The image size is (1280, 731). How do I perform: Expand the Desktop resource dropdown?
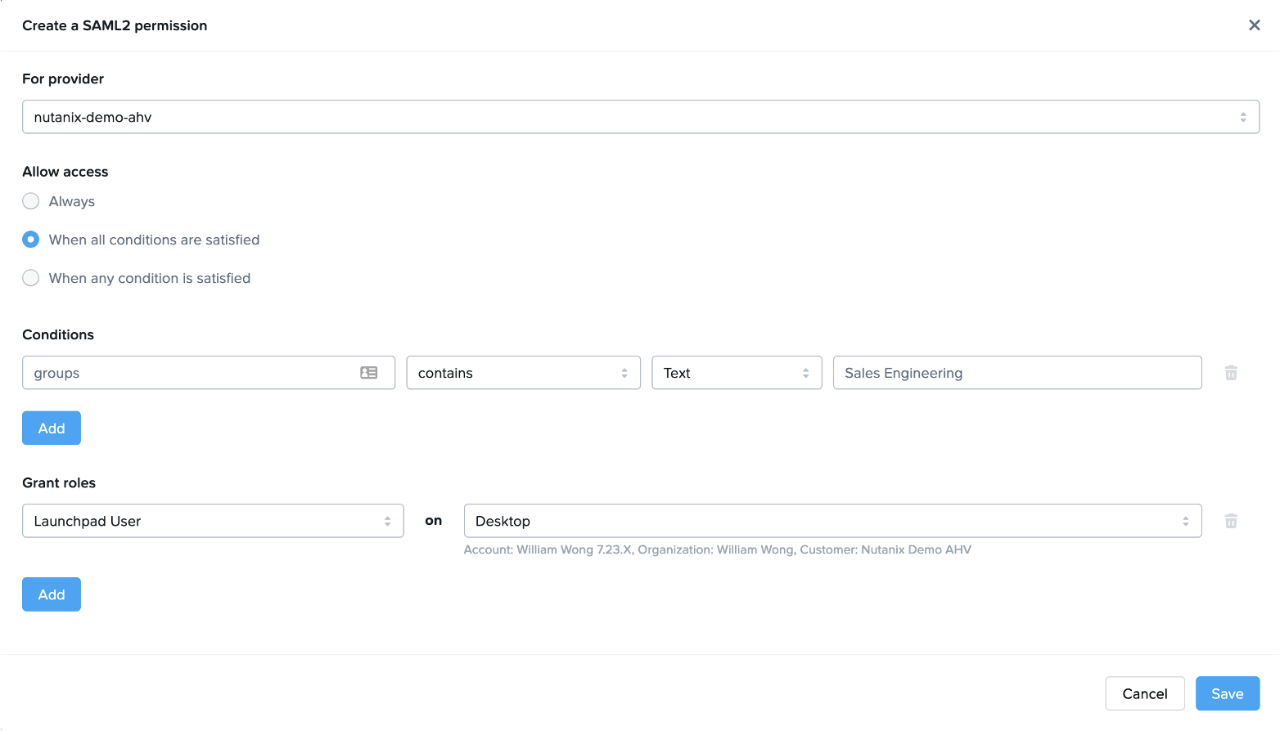tap(832, 521)
